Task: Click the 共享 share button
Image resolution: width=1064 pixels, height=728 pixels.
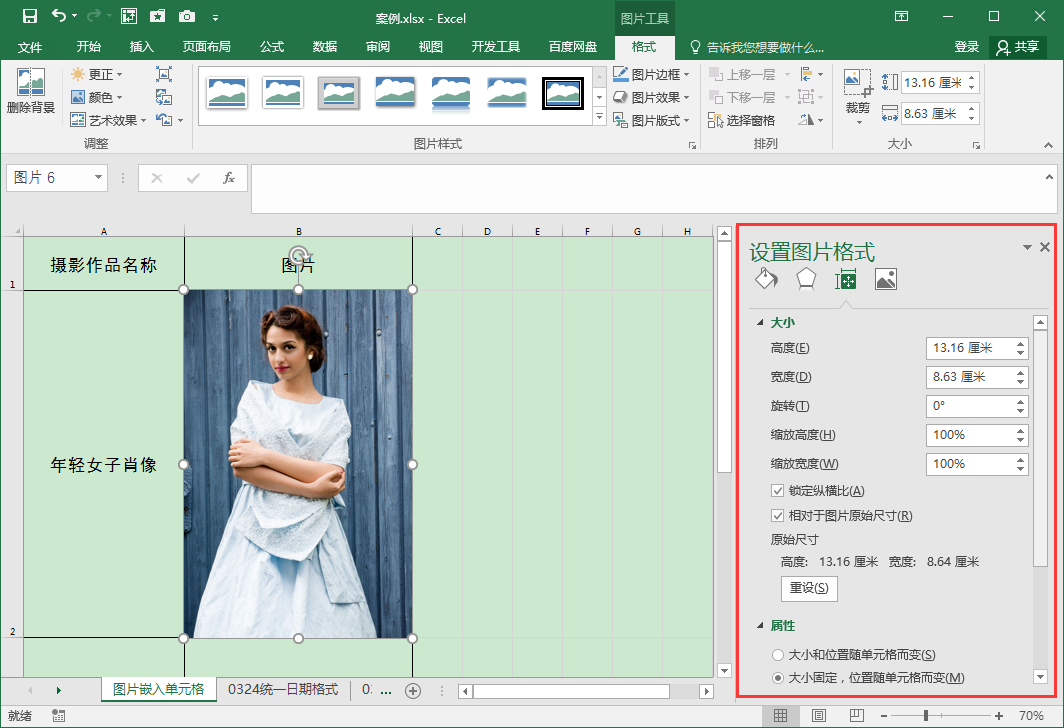Action: [x=1017, y=47]
